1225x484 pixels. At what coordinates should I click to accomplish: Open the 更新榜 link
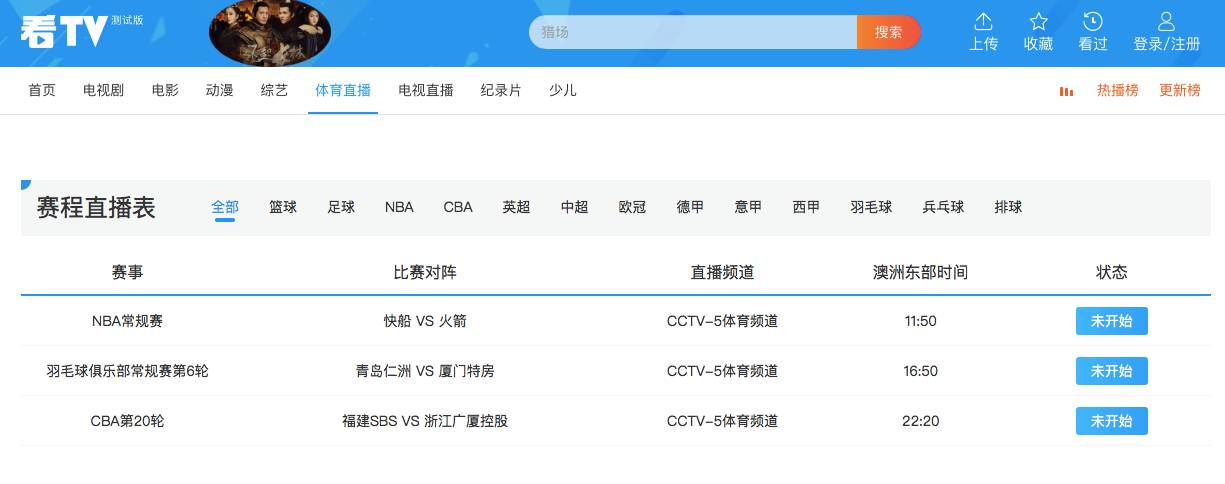(1180, 90)
